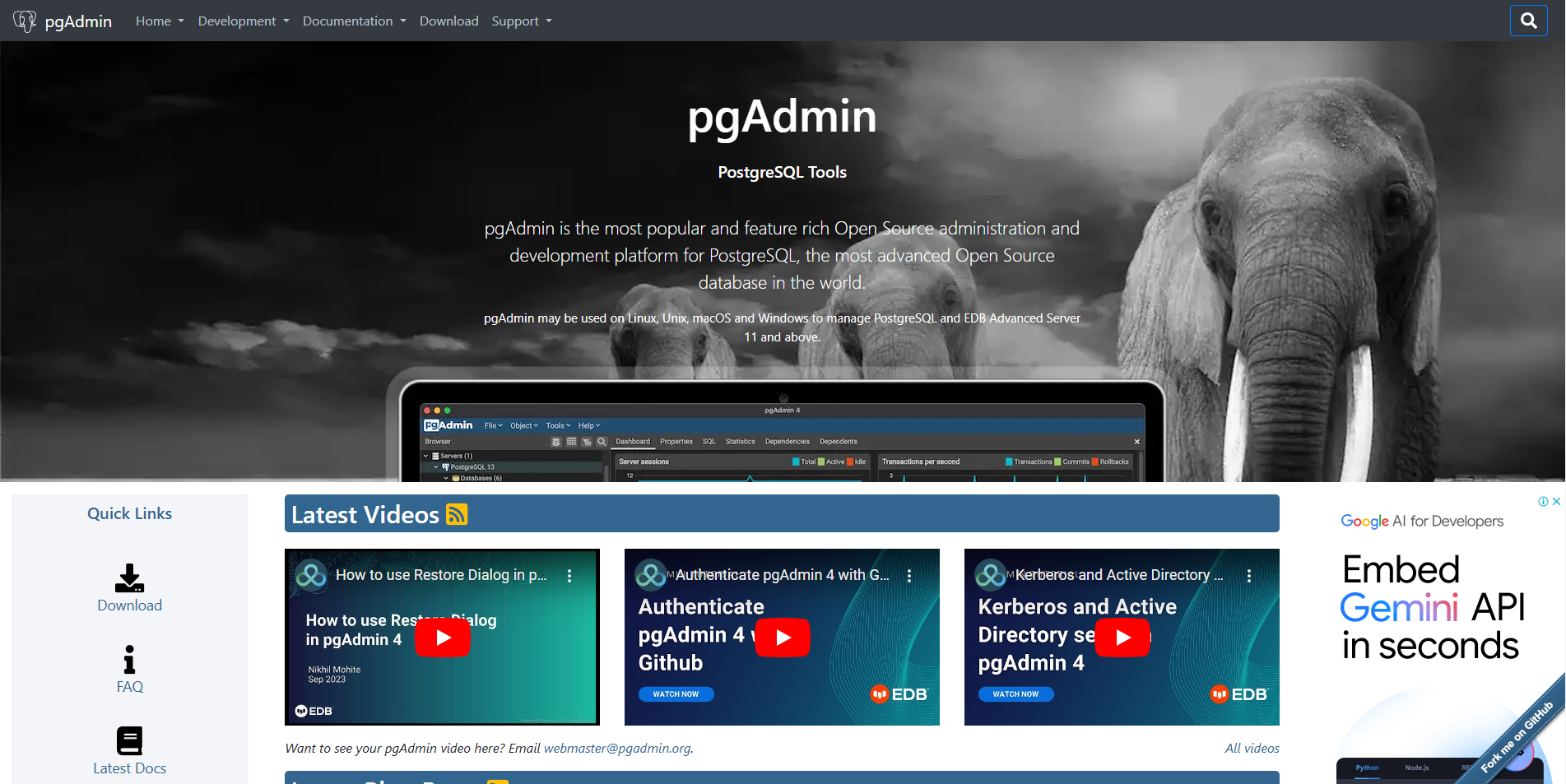Click the Download tray icon in Quick Links

click(x=129, y=578)
